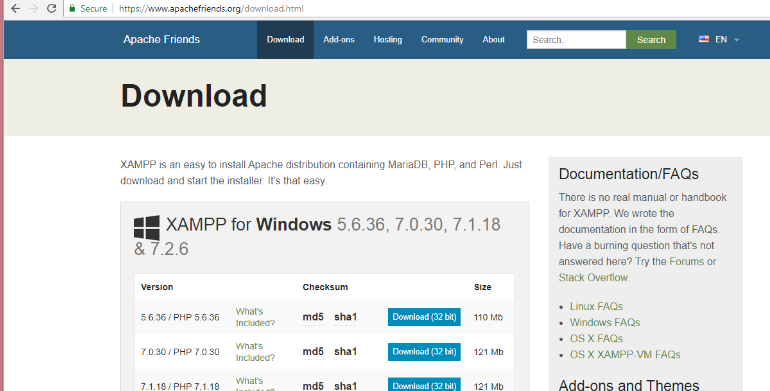Click the US flag language icon
The width and height of the screenshot is (770, 391).
pyautogui.click(x=704, y=39)
